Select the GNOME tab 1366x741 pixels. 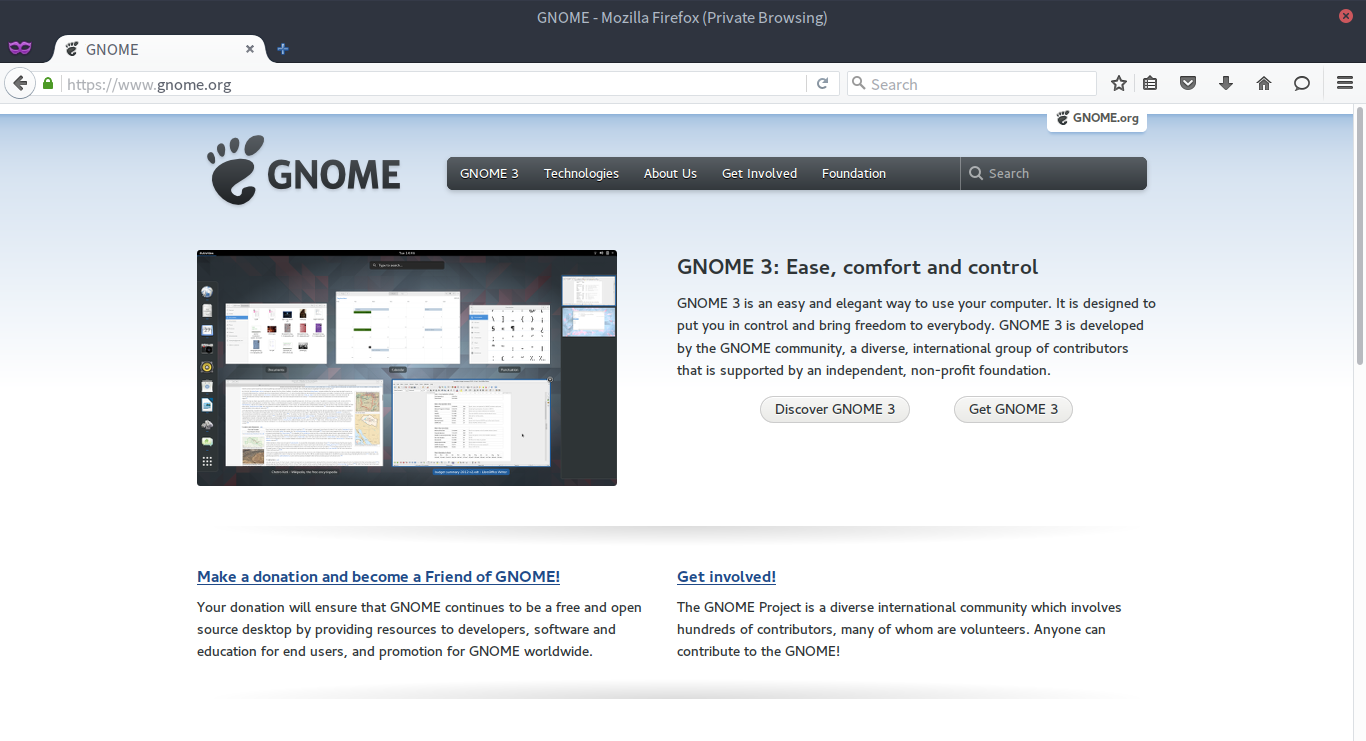pos(160,49)
